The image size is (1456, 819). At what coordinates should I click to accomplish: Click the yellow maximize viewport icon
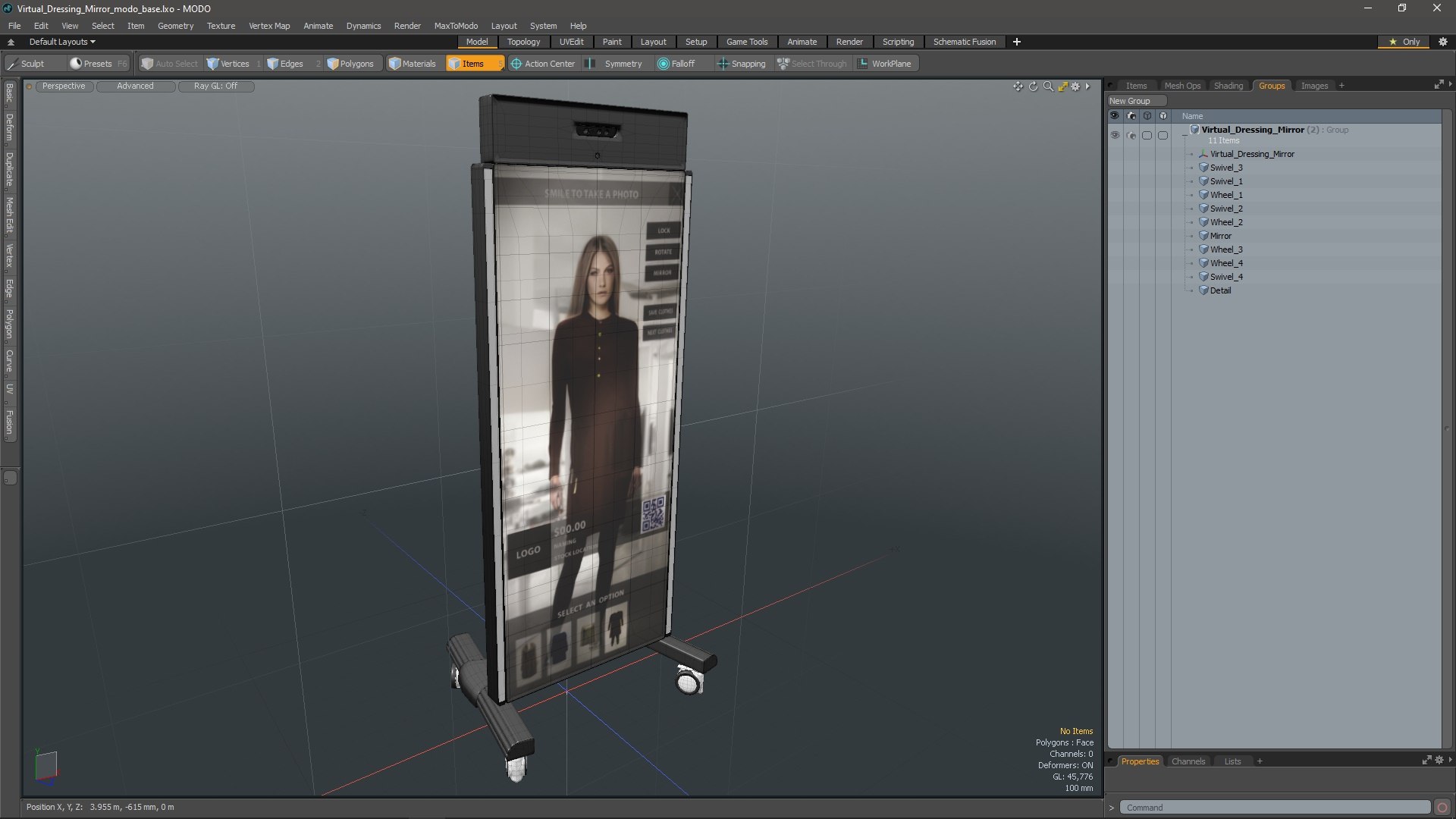[1062, 86]
